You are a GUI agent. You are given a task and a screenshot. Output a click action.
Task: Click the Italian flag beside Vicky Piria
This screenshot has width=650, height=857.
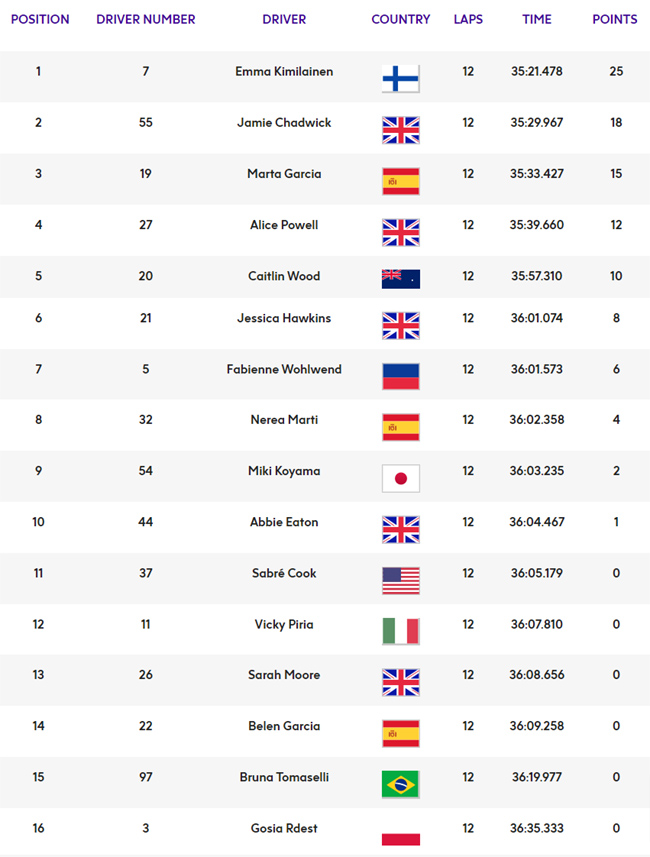pos(401,631)
